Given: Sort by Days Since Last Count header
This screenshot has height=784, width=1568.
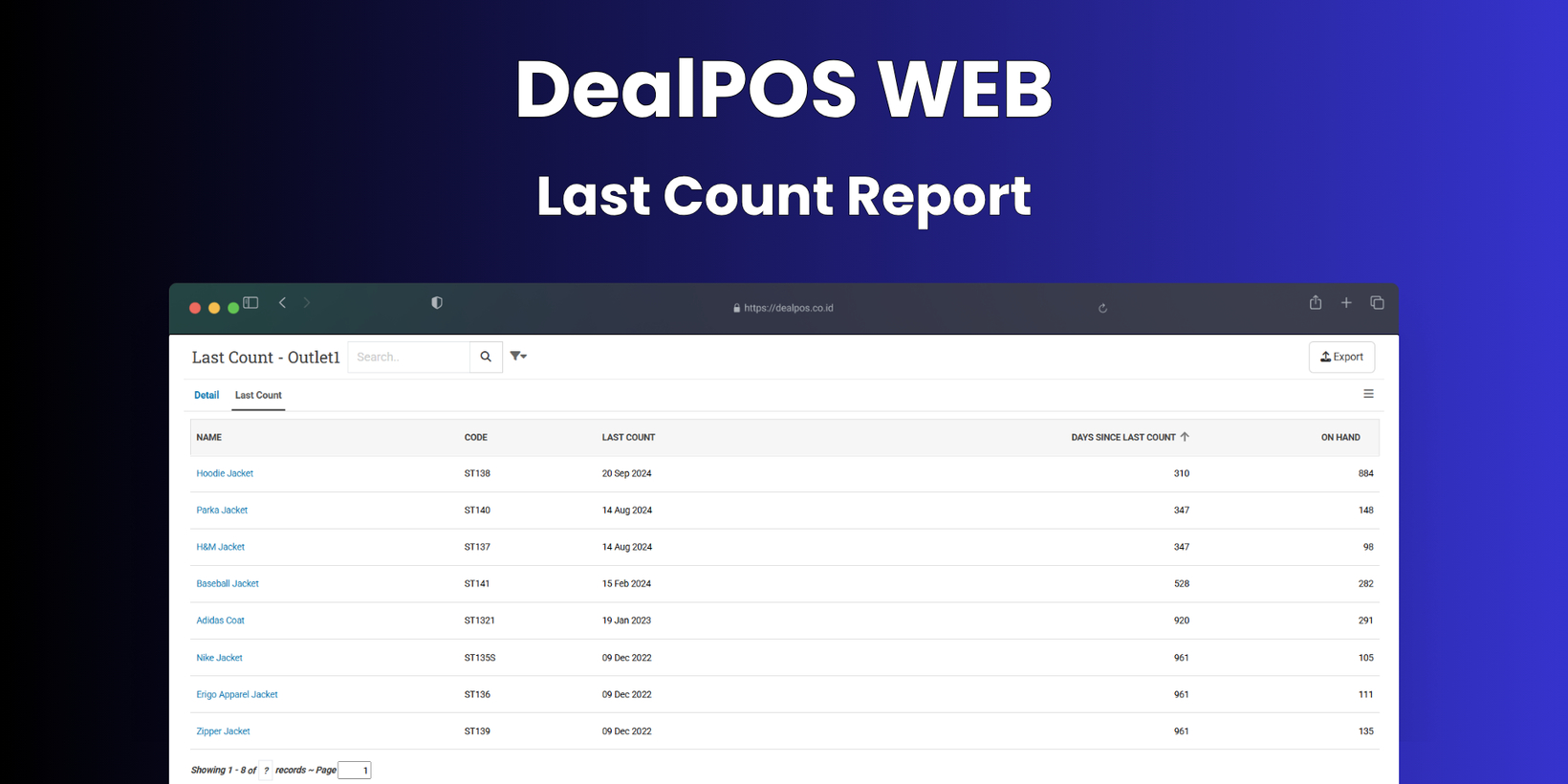Looking at the screenshot, I should 1123,437.
